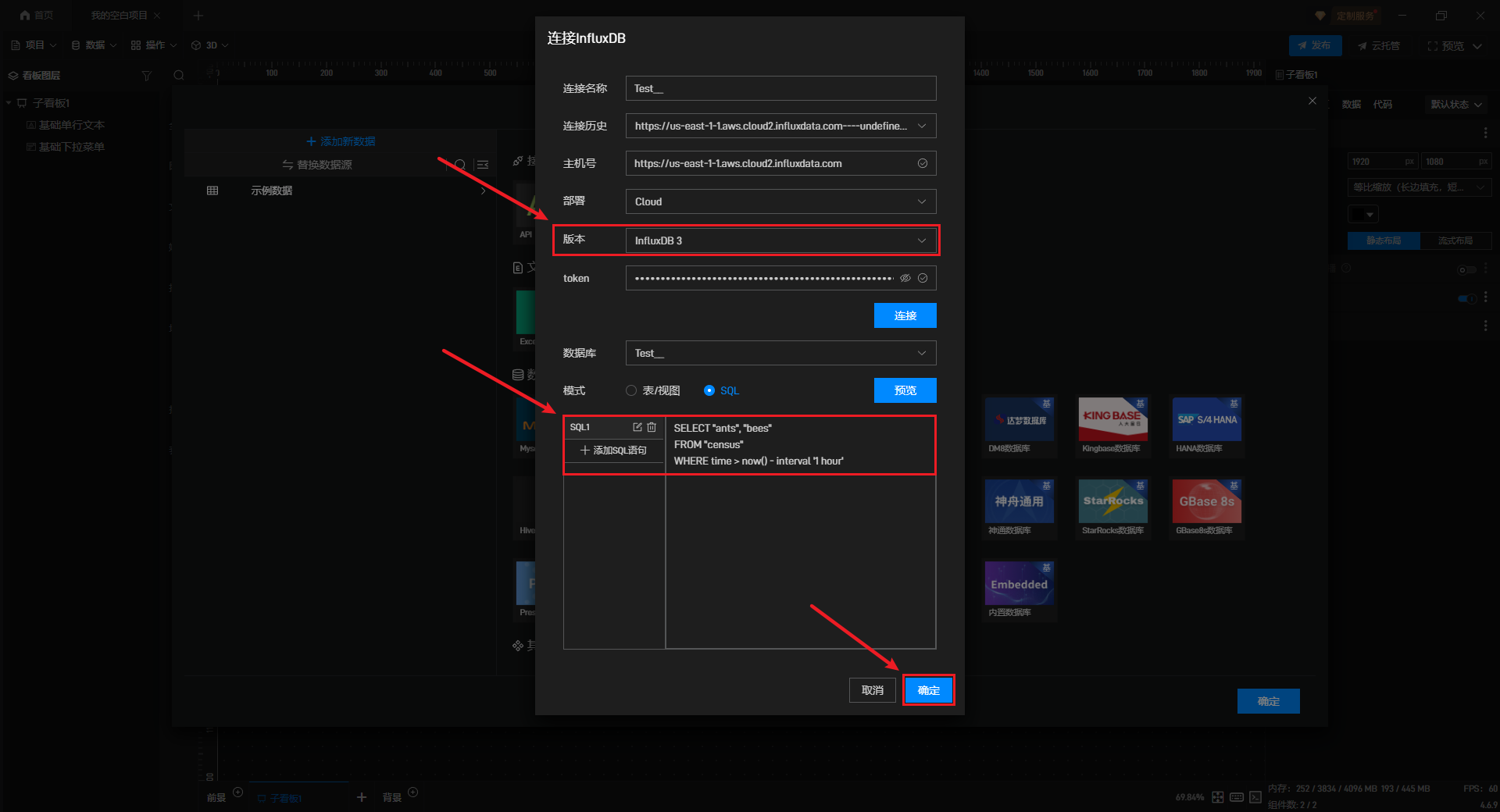This screenshot has height=812, width=1500.
Task: Select the Embedded built-in database tile
Action: click(1019, 584)
